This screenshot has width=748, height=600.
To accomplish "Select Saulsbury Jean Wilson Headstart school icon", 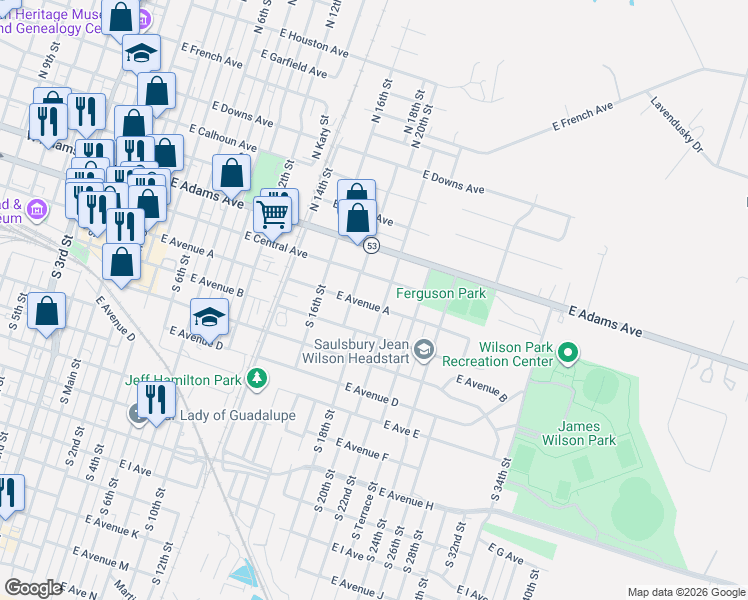I will pyautogui.click(x=423, y=351).
